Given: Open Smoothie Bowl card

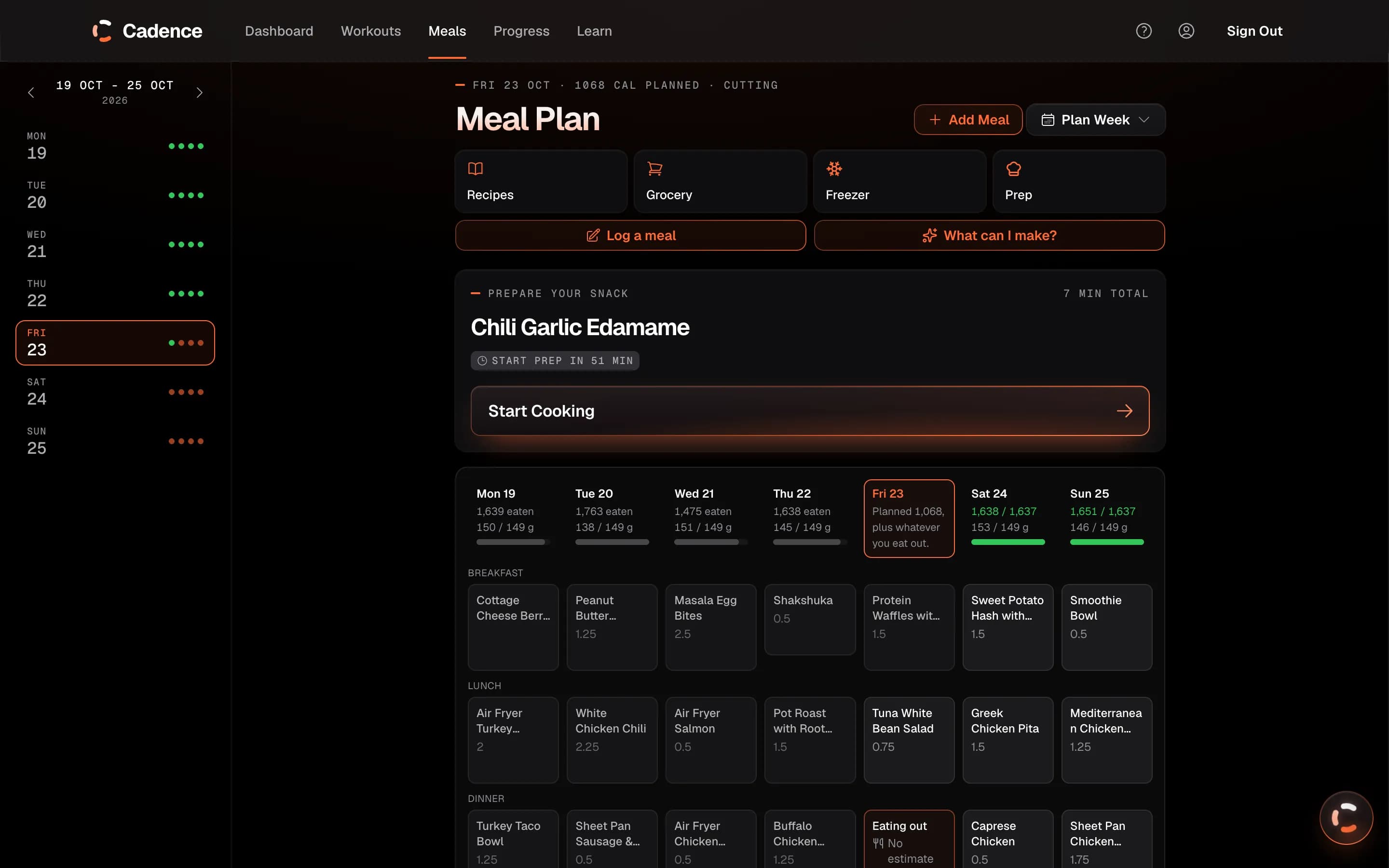Looking at the screenshot, I should [x=1106, y=627].
